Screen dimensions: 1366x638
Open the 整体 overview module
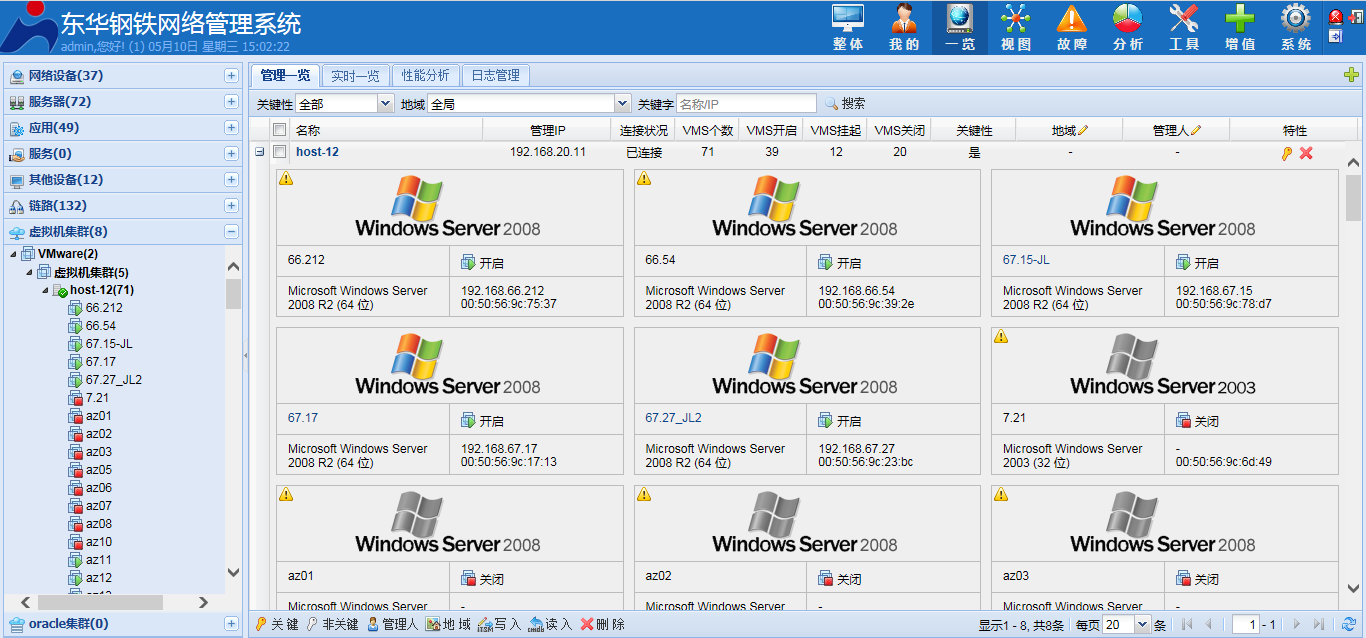coord(848,27)
